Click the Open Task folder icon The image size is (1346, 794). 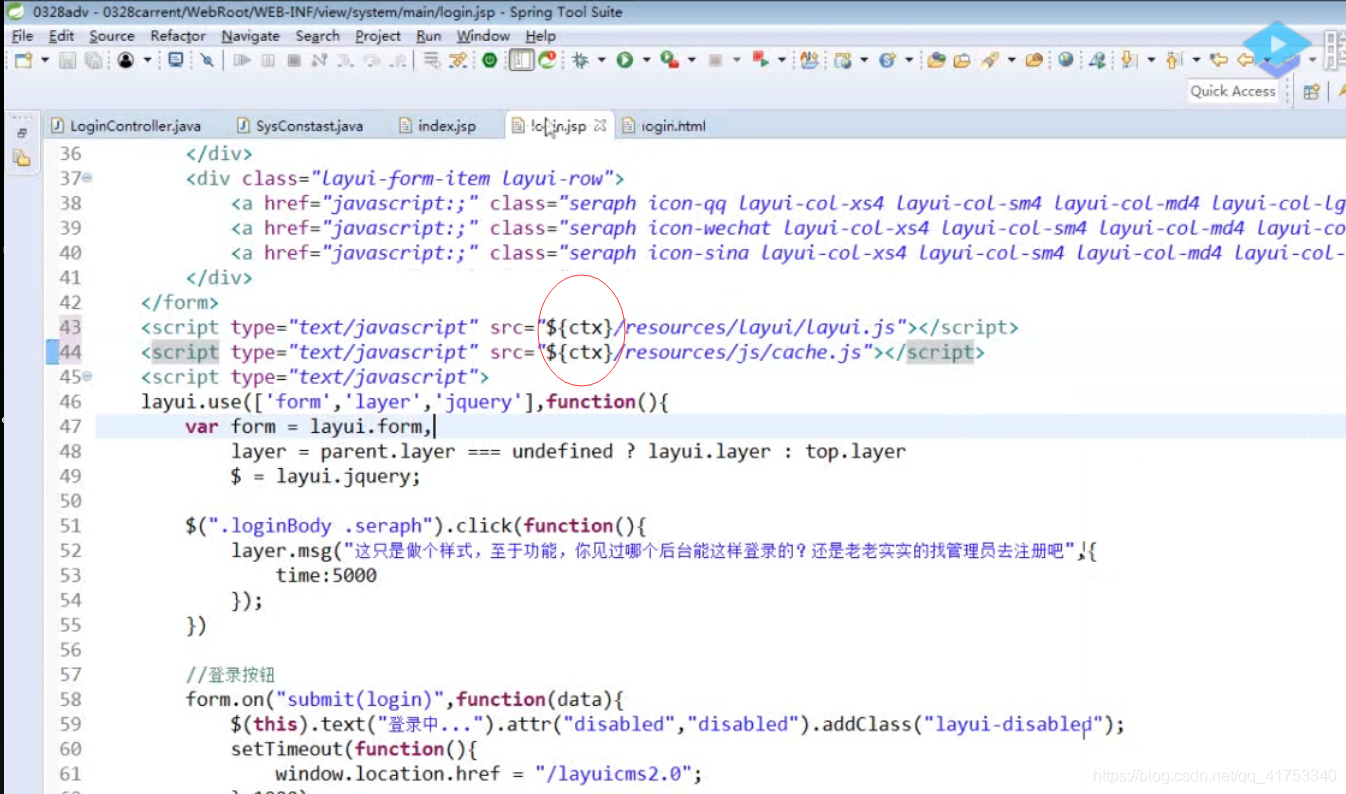961,60
